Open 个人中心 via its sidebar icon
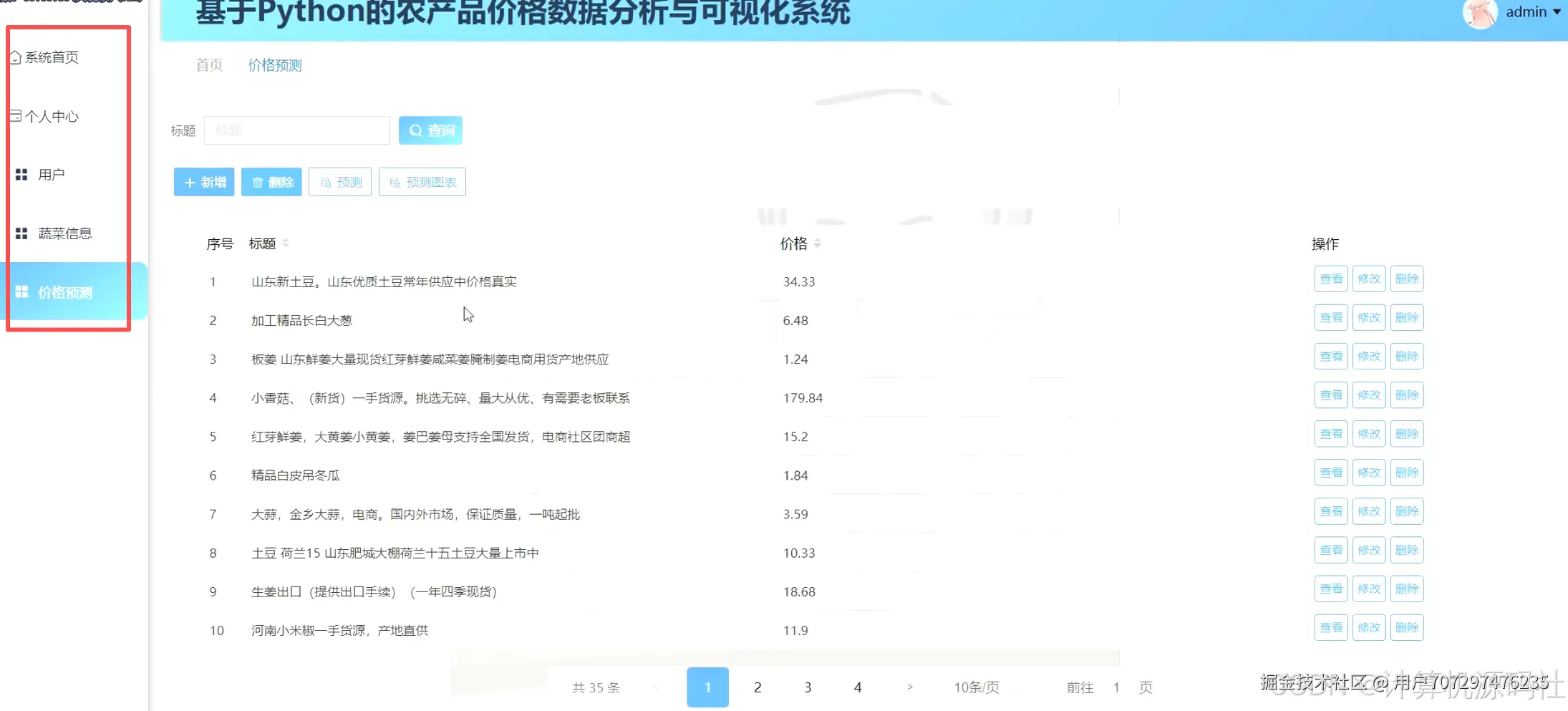Image resolution: width=1568 pixels, height=711 pixels. pos(16,116)
